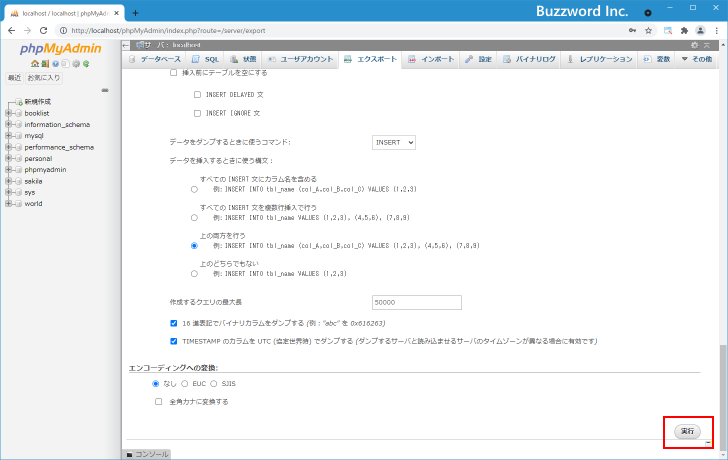Select the SJIS encoding radio
This screenshot has height=460, width=728.
[x=214, y=383]
